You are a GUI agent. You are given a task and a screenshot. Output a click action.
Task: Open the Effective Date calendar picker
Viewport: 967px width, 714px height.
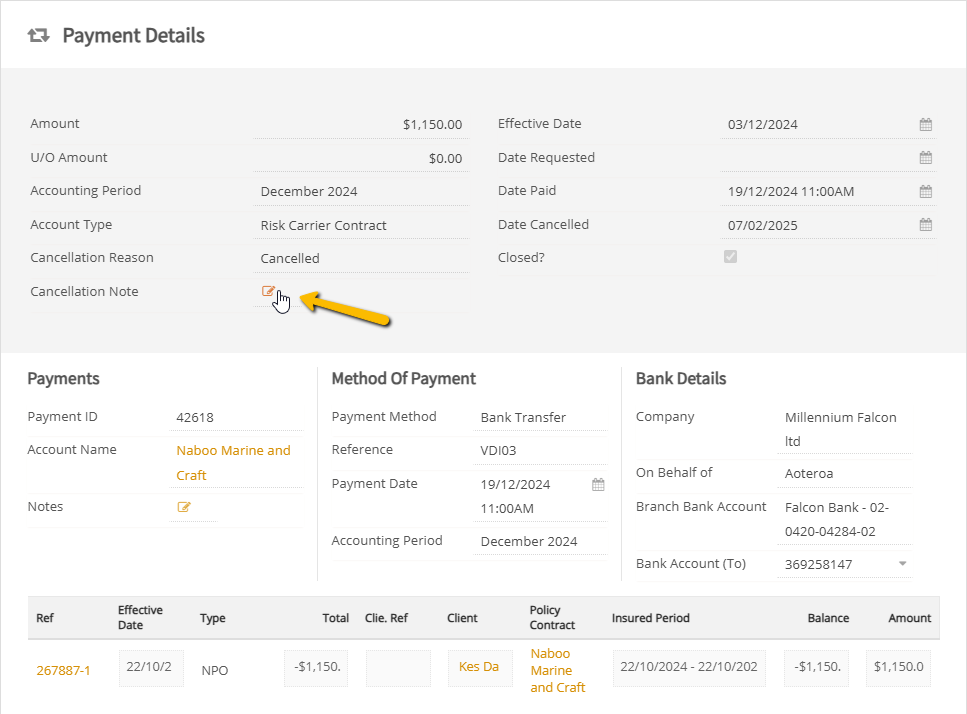pos(926,125)
